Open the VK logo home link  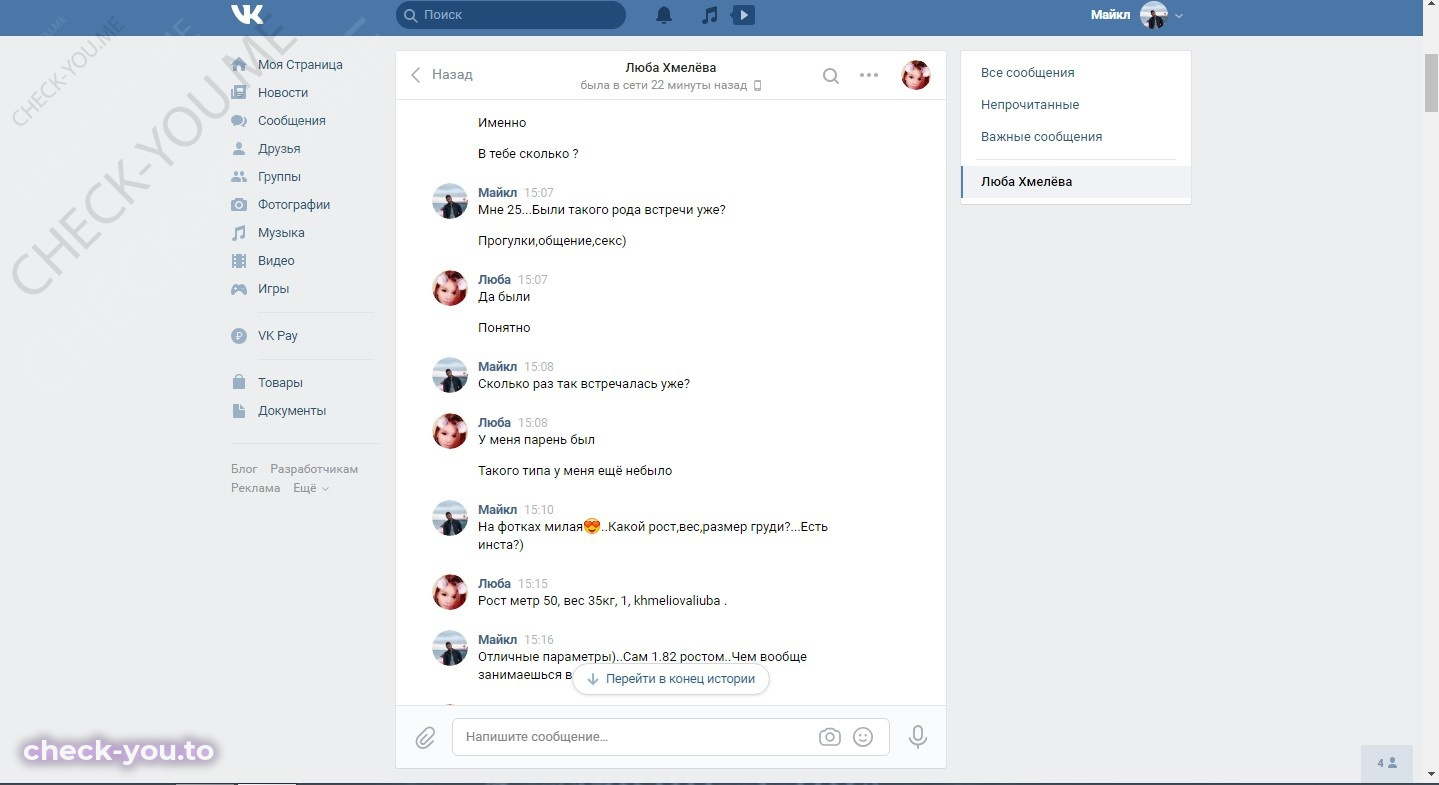click(247, 14)
